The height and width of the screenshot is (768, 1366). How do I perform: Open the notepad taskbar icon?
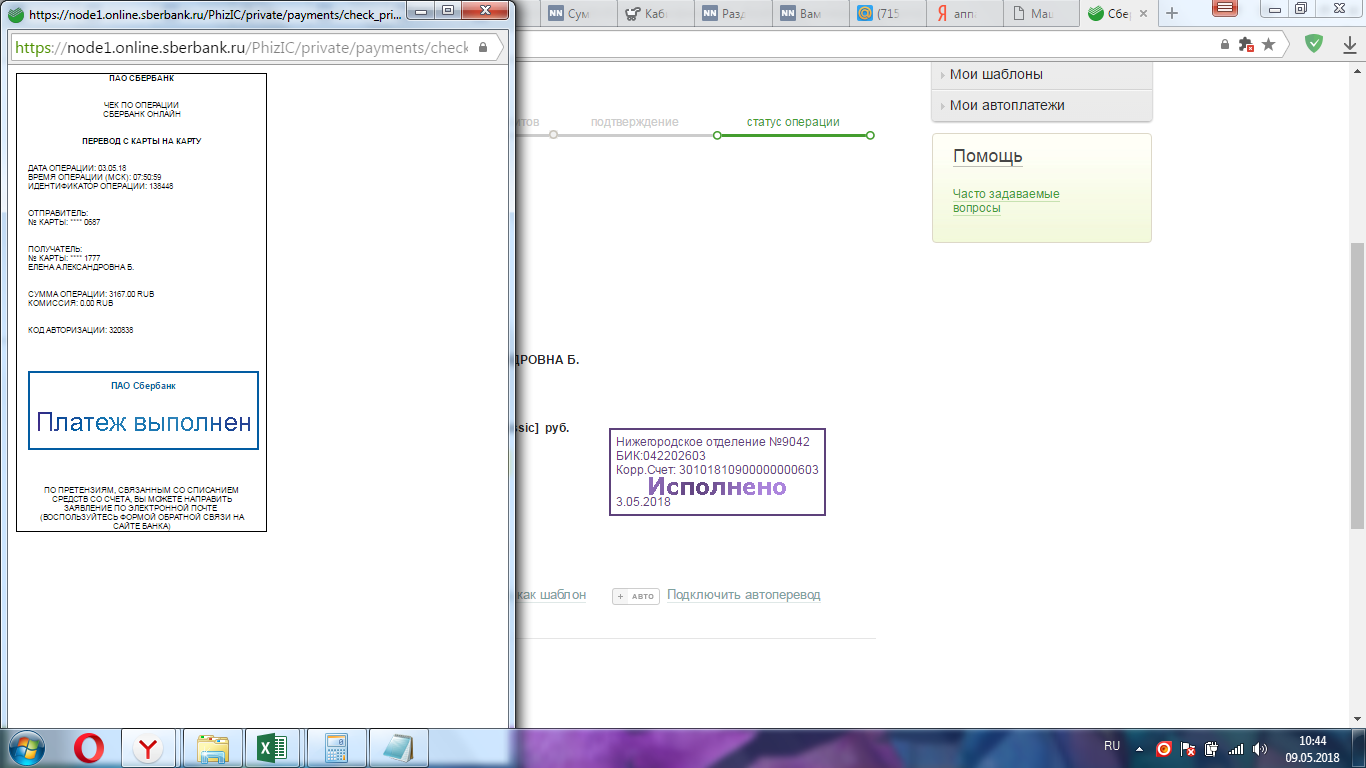399,748
